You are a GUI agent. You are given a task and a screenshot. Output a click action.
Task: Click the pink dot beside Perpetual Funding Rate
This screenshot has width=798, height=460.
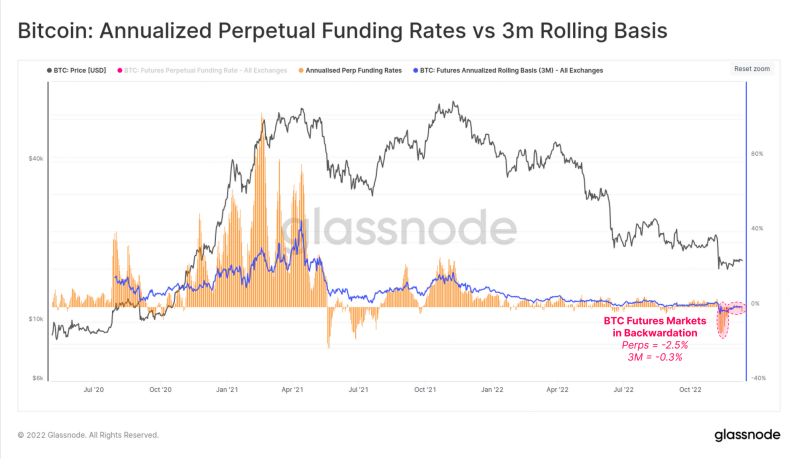point(120,71)
